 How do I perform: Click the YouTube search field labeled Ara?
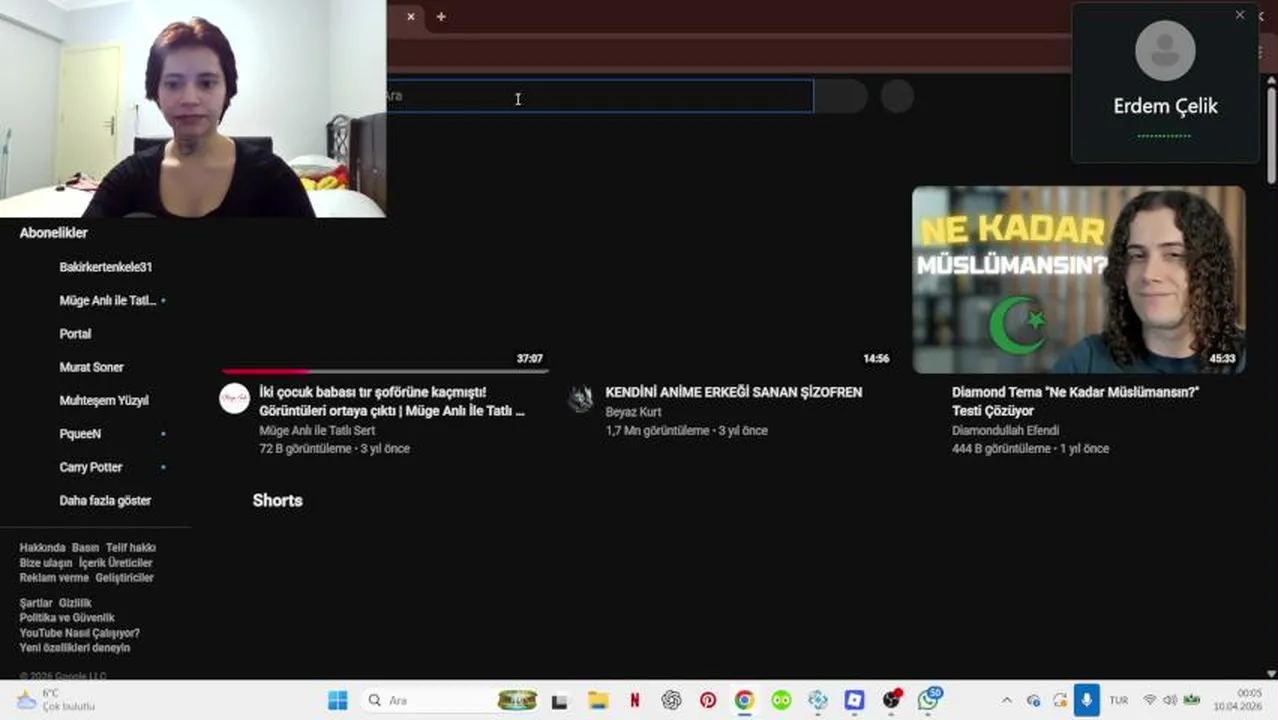tap(600, 96)
